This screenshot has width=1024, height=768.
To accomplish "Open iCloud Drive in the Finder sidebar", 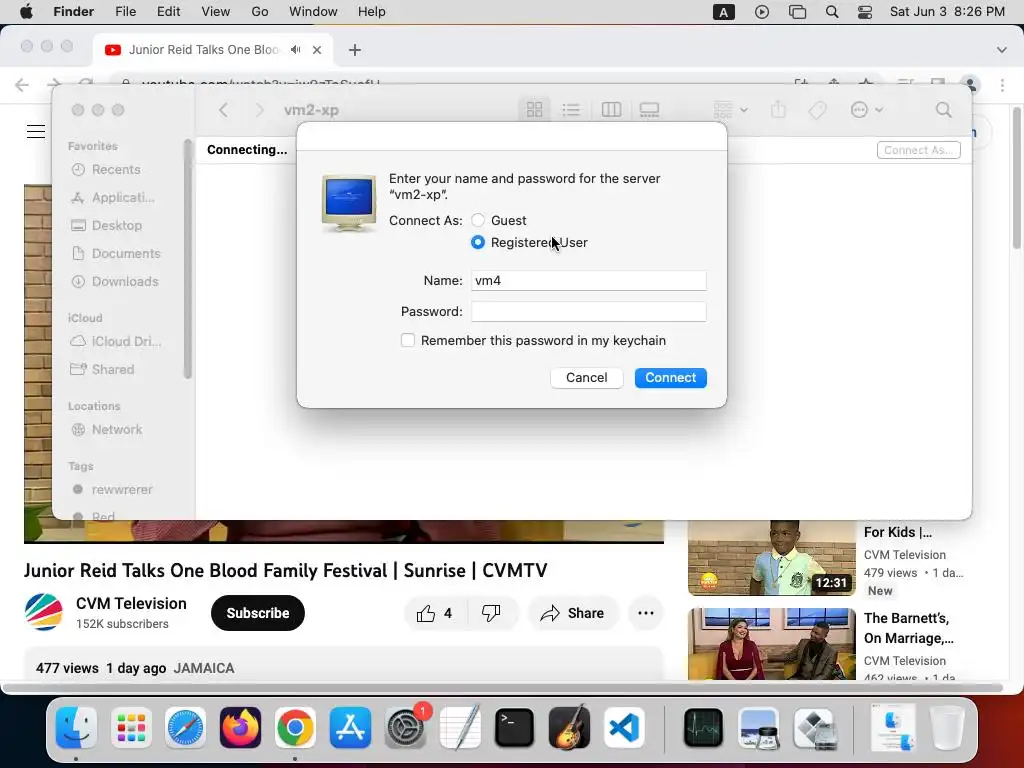I will pyautogui.click(x=116, y=342).
